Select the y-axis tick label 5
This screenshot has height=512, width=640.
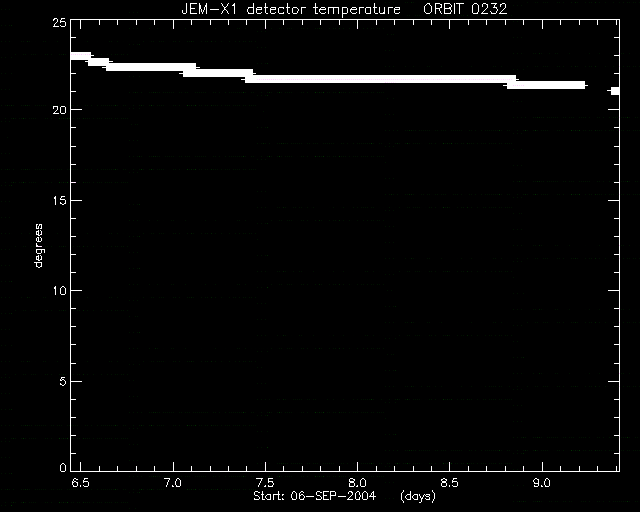point(63,381)
